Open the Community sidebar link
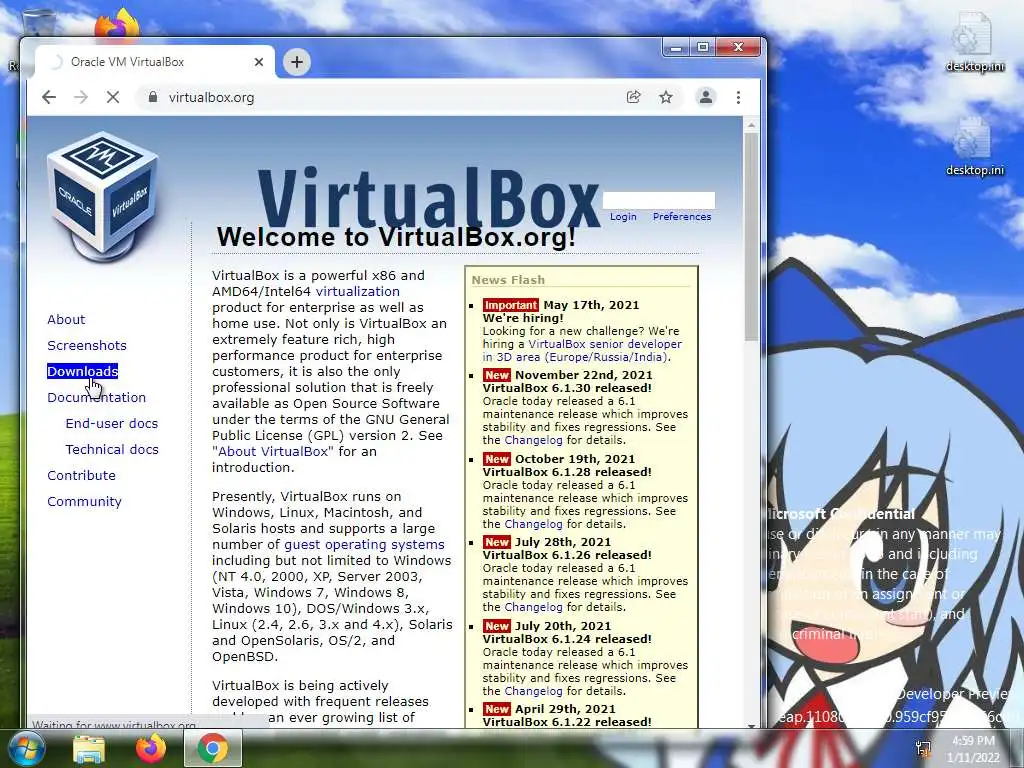Viewport: 1024px width, 768px height. [x=84, y=502]
